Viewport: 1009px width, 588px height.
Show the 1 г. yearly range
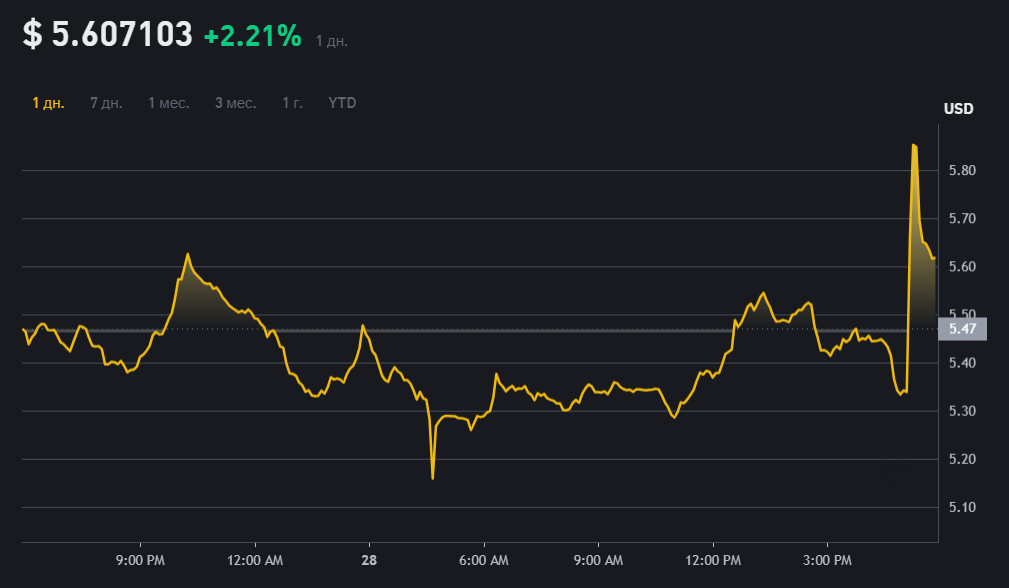click(292, 103)
